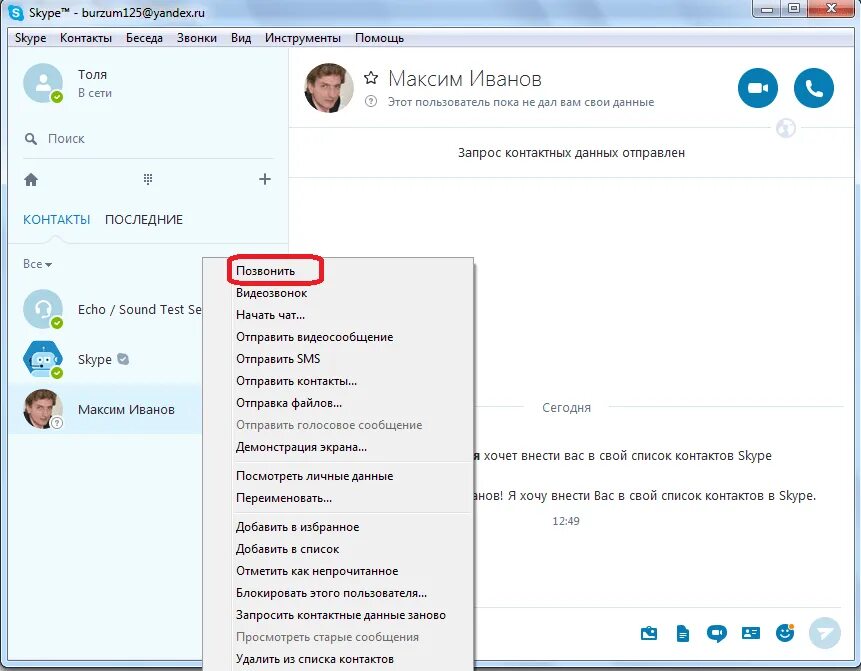Click the send picture icon in chat toolbar

point(648,633)
